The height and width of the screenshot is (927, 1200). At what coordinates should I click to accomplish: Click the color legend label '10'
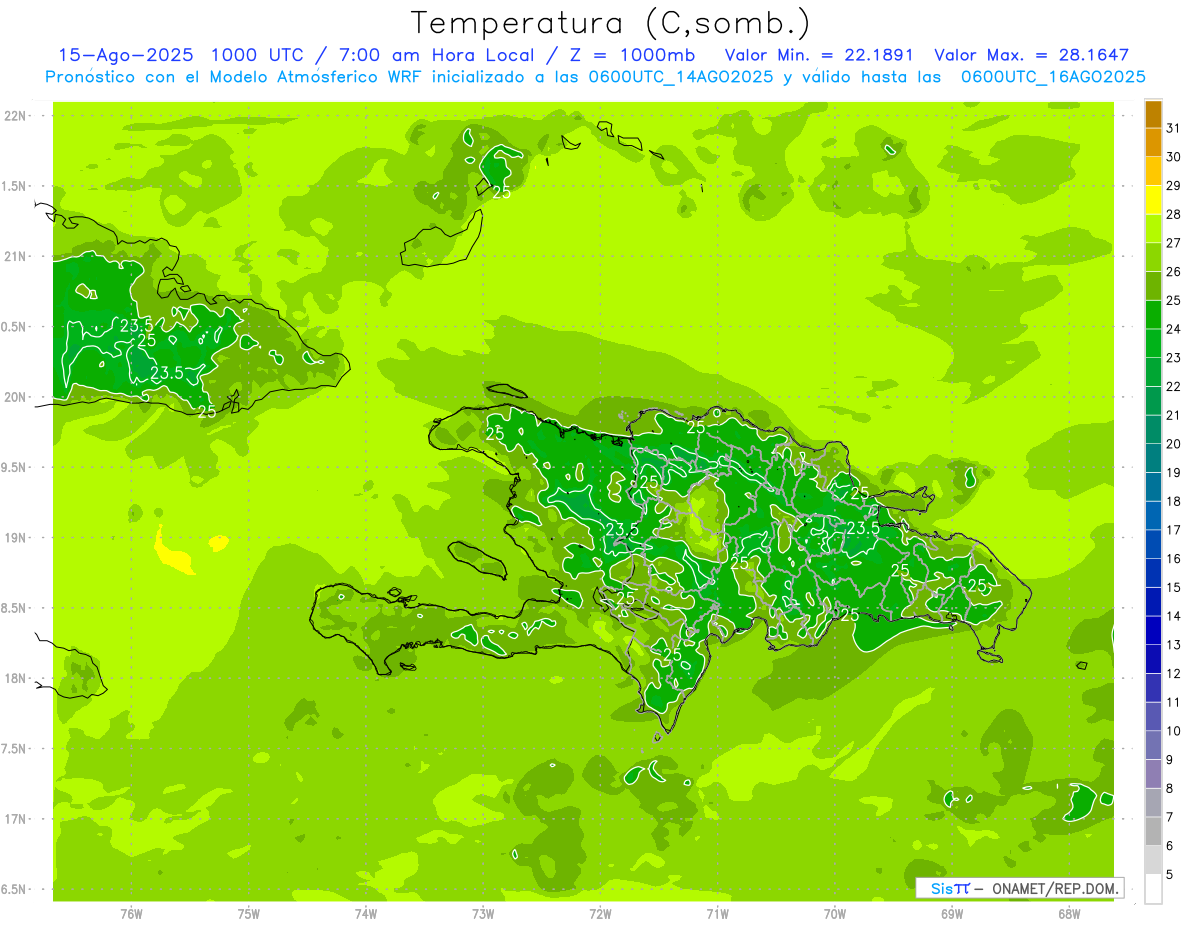pos(1174,731)
